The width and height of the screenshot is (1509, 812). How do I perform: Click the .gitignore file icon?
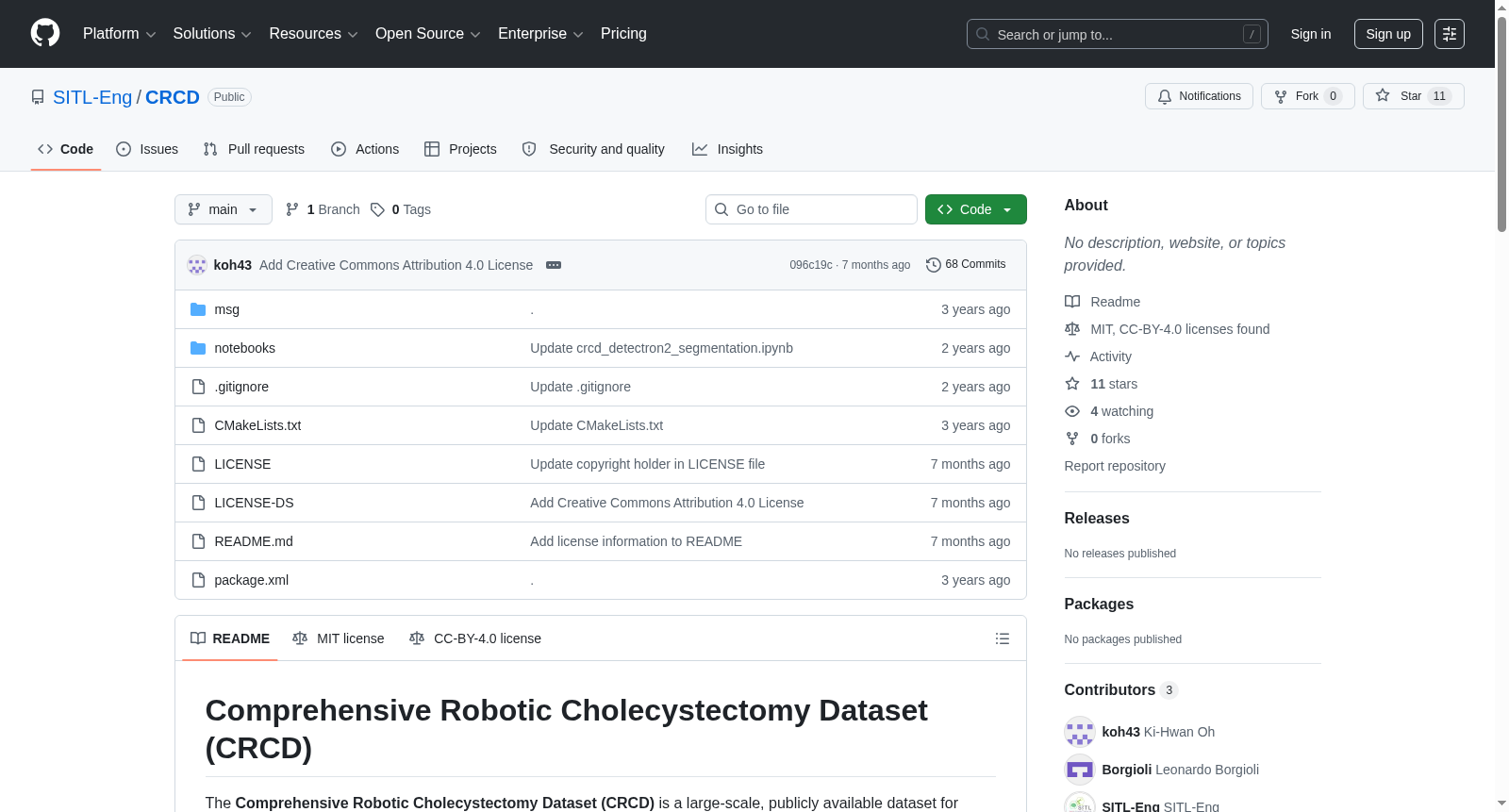(198, 387)
